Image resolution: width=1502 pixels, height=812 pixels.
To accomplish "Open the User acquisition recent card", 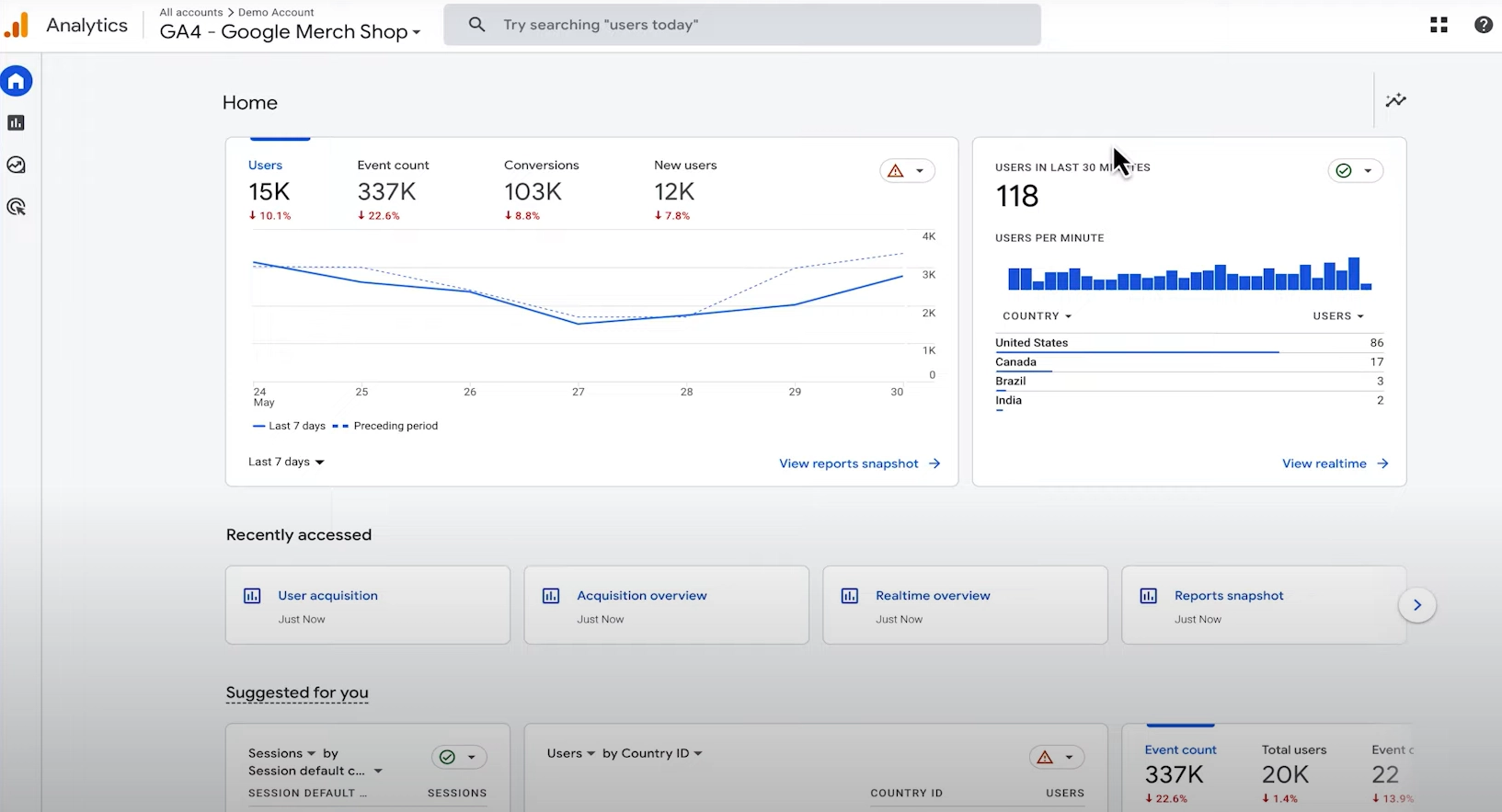I will tap(368, 605).
